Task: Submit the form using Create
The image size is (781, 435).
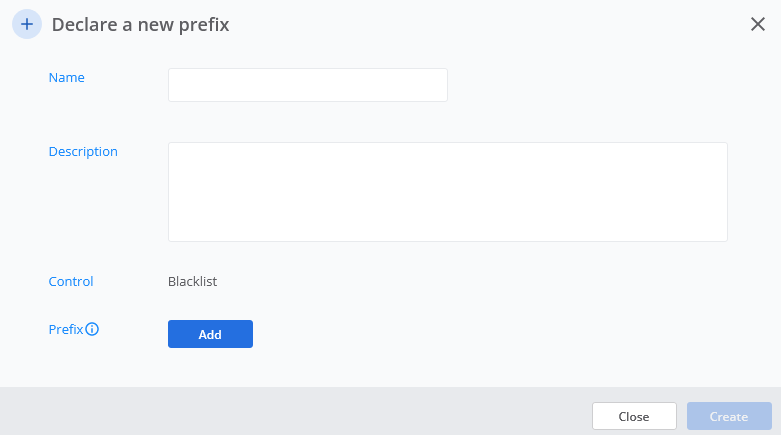Action: tap(729, 416)
